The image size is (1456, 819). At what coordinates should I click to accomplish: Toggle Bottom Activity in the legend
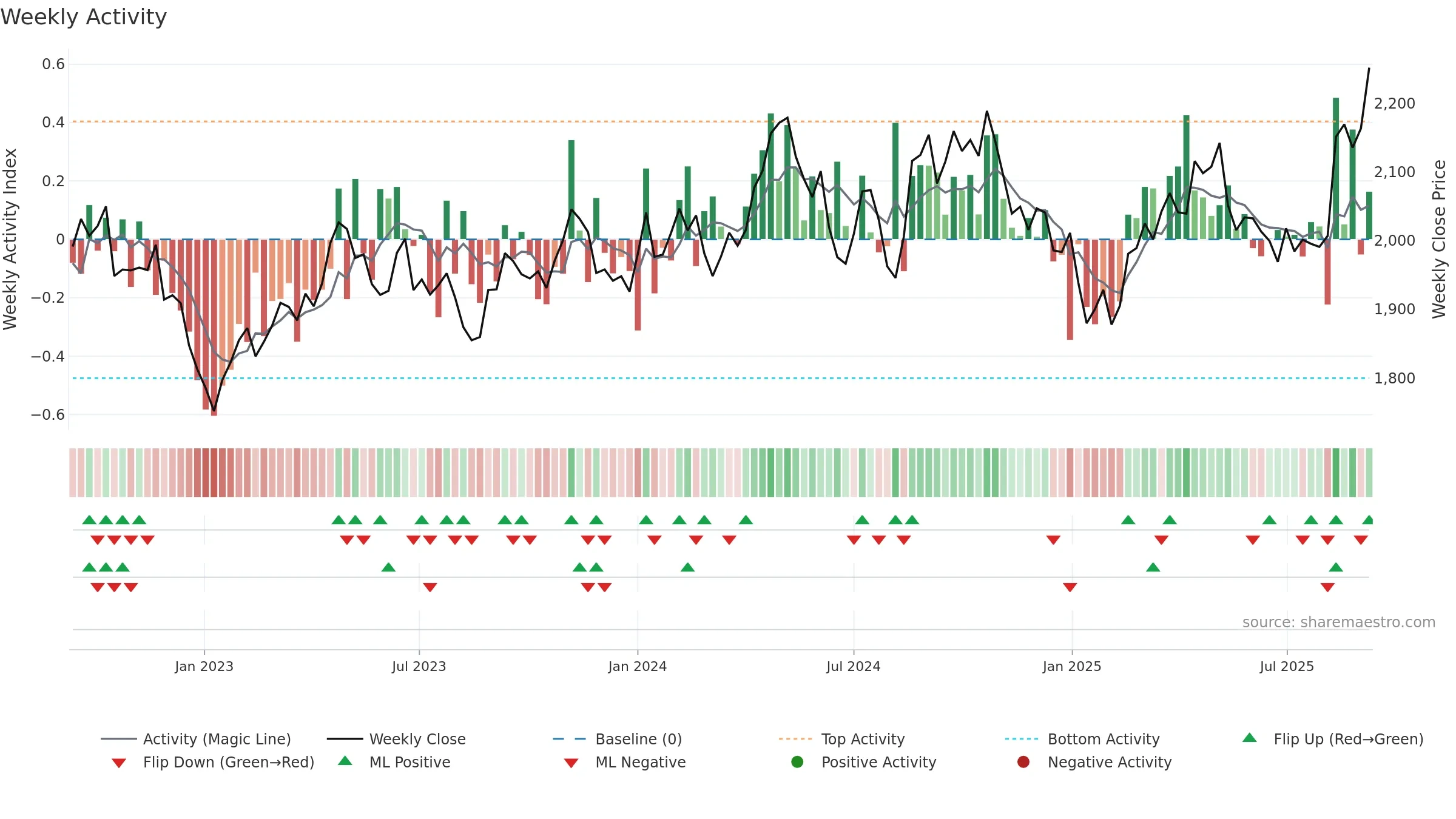[1082, 739]
